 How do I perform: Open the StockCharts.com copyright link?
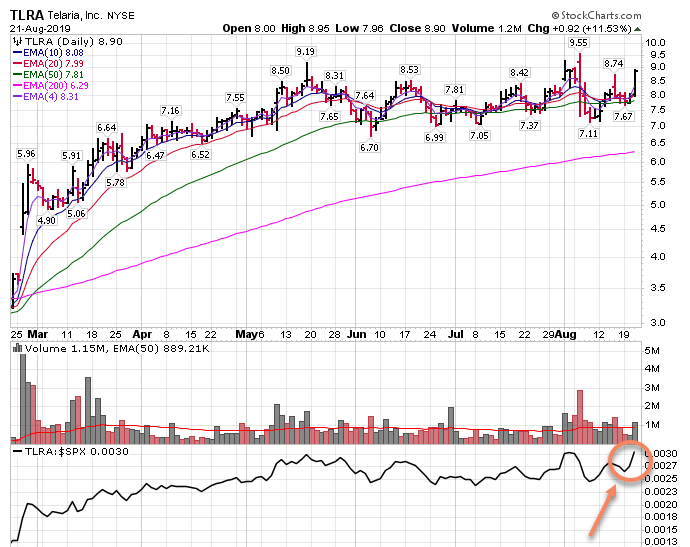pos(596,16)
